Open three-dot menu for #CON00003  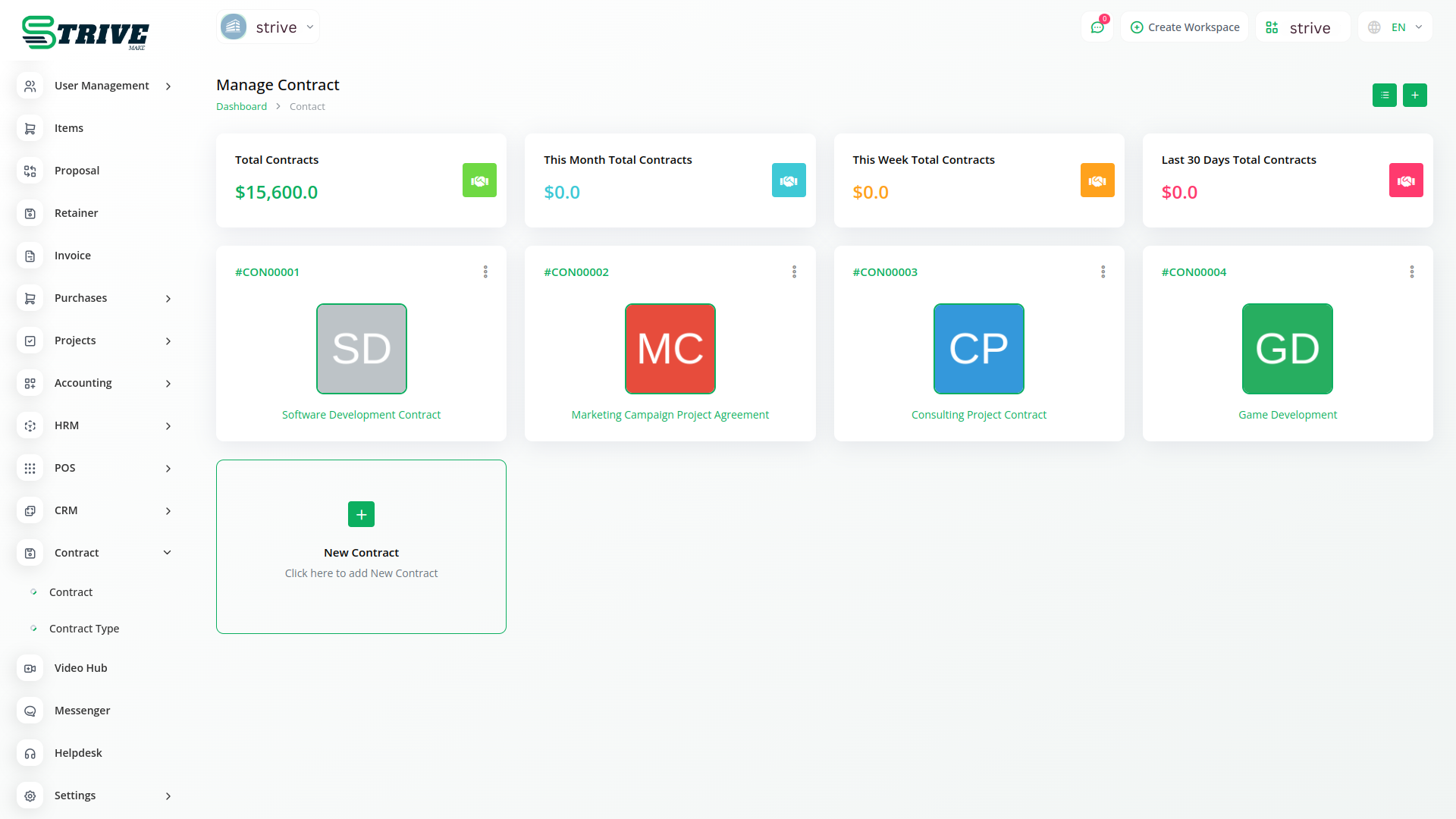[x=1103, y=271]
